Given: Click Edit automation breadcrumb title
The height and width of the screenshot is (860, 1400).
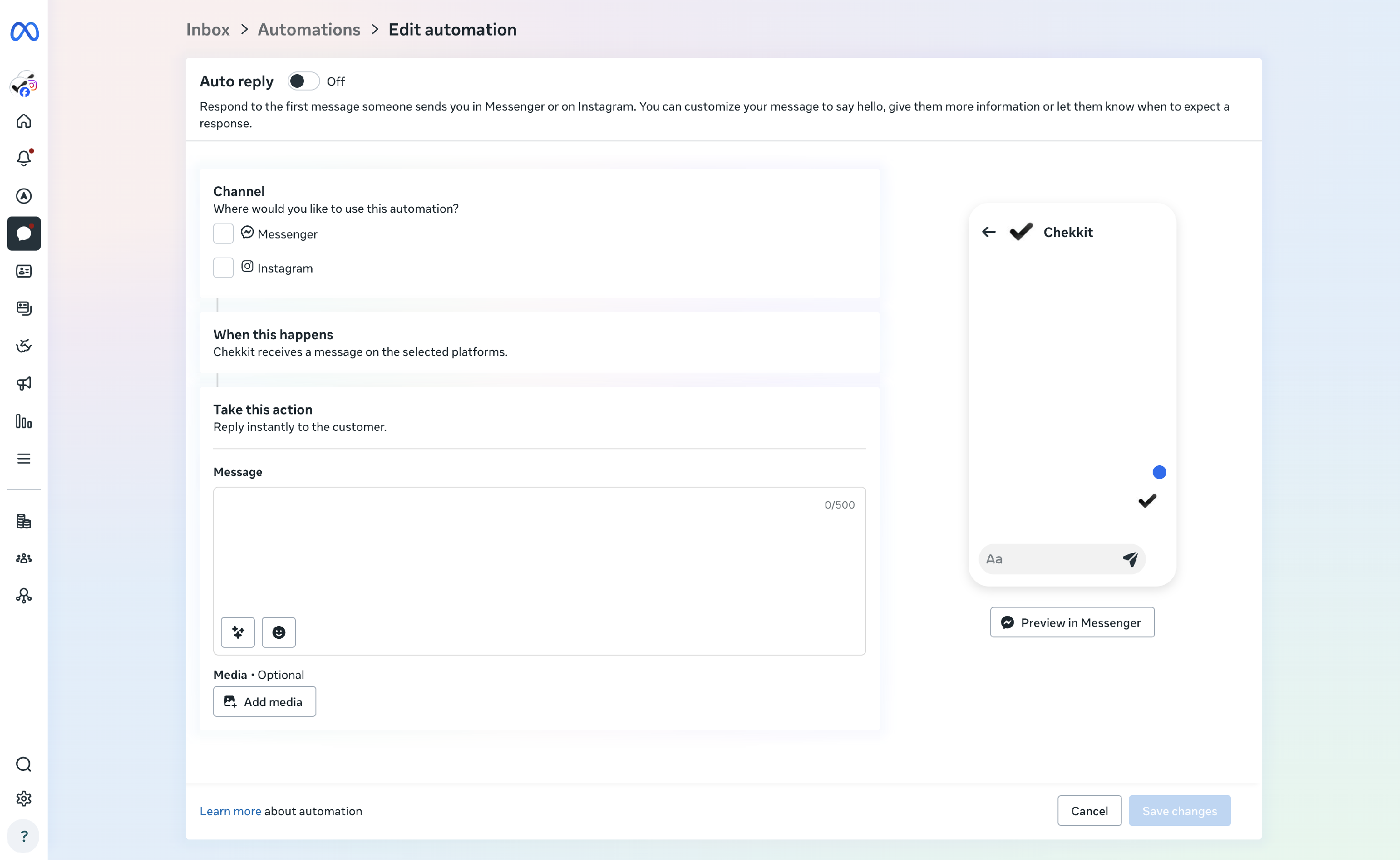Looking at the screenshot, I should click(452, 29).
